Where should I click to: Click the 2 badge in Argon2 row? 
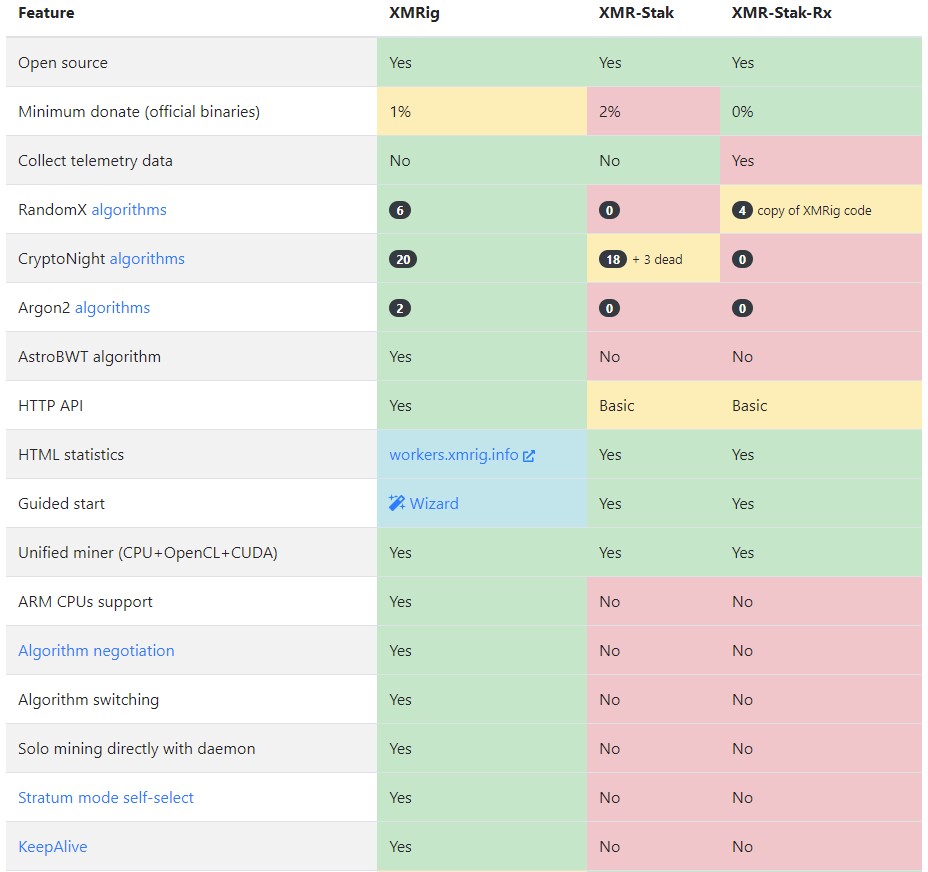400,308
